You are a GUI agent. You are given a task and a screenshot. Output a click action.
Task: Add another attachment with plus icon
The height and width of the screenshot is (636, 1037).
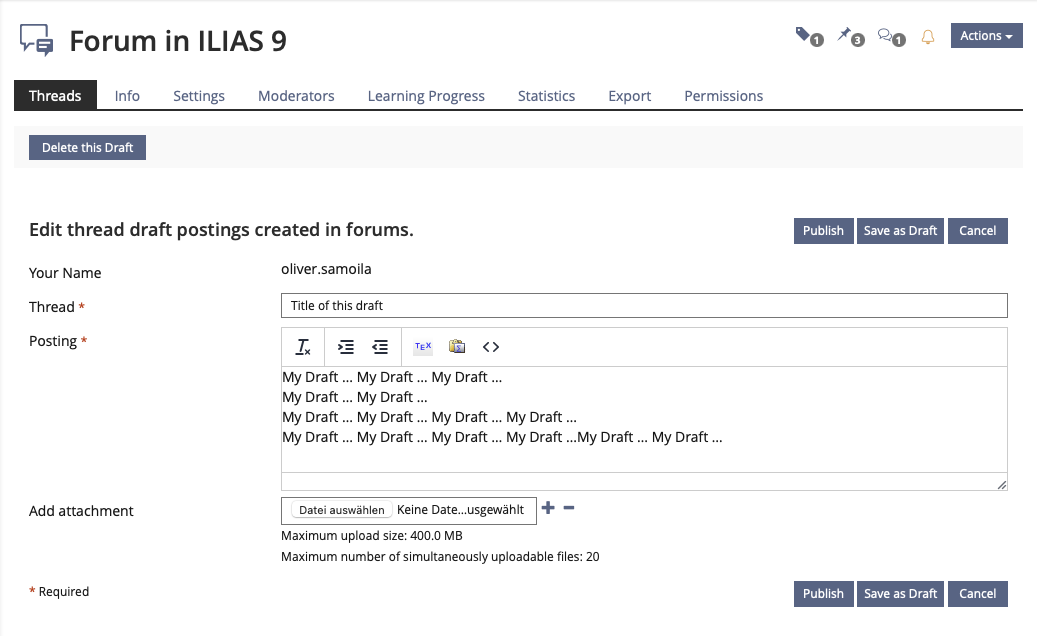tap(548, 508)
